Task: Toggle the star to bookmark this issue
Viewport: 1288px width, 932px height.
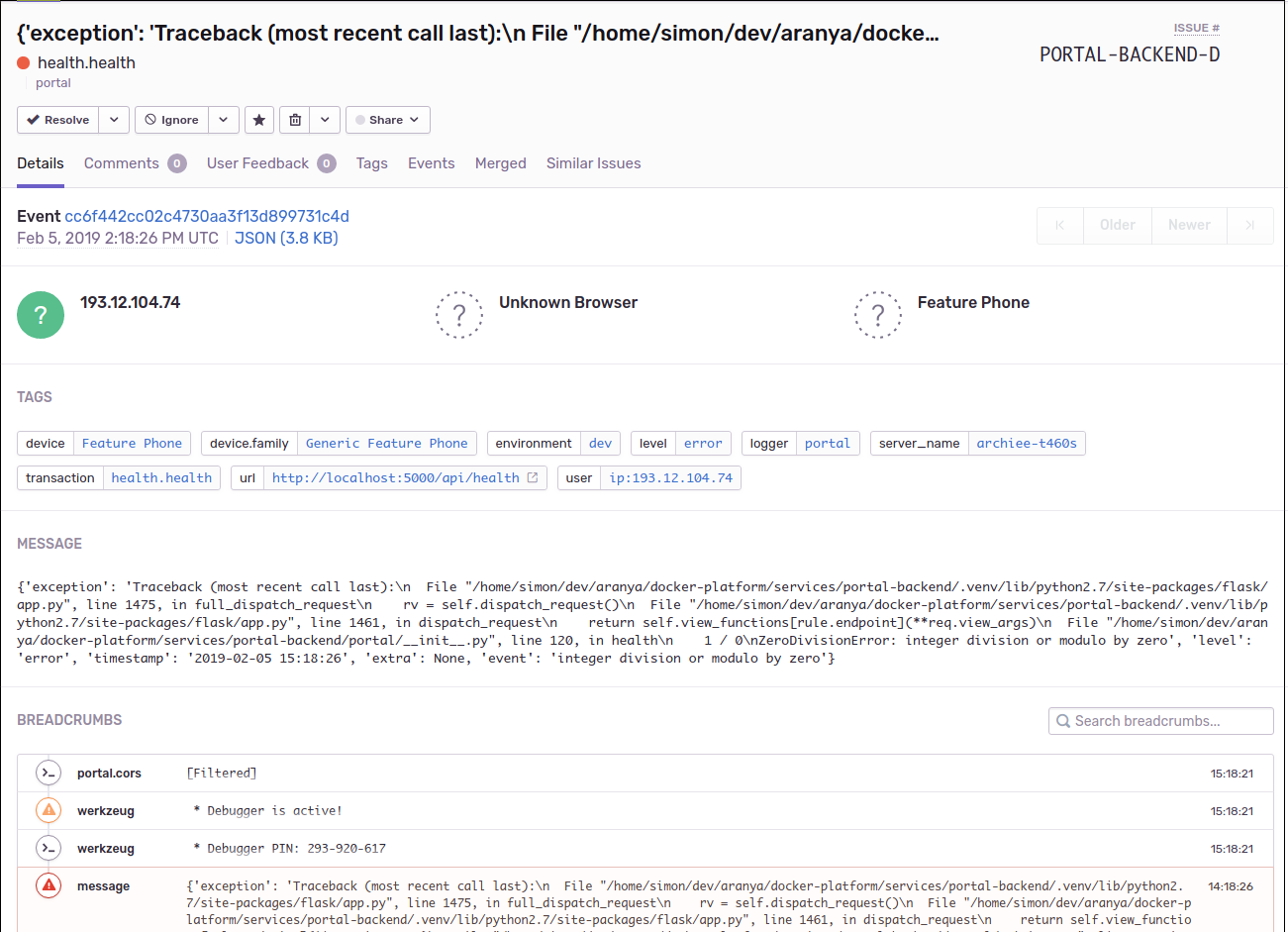Action: pyautogui.click(x=258, y=119)
